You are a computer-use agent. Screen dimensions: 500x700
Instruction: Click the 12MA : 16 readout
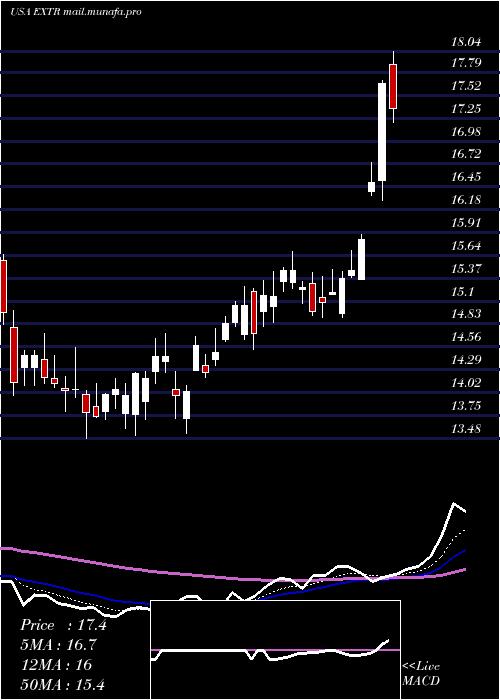(56, 665)
